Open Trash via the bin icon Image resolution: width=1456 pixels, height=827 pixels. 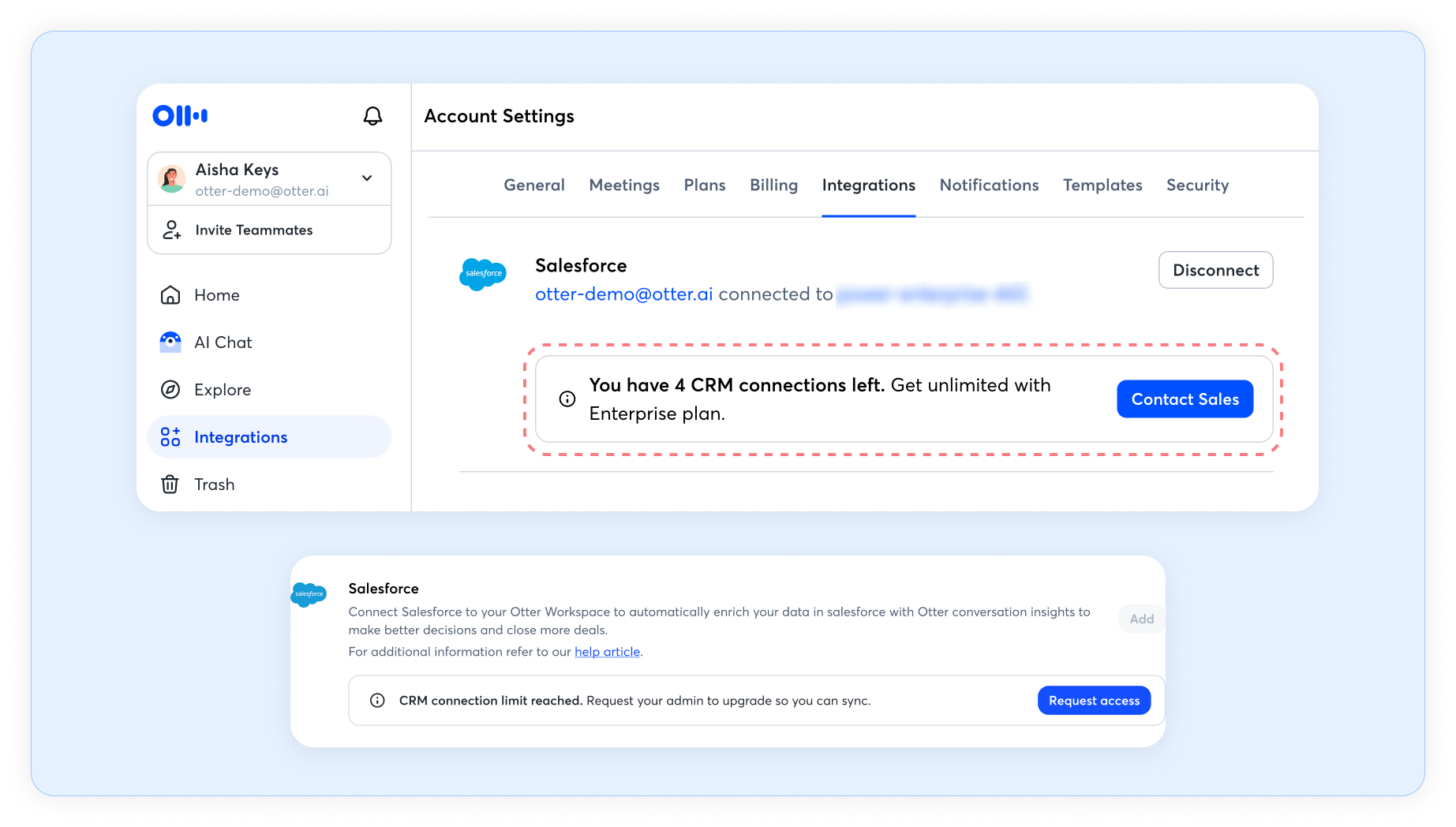[x=170, y=485]
